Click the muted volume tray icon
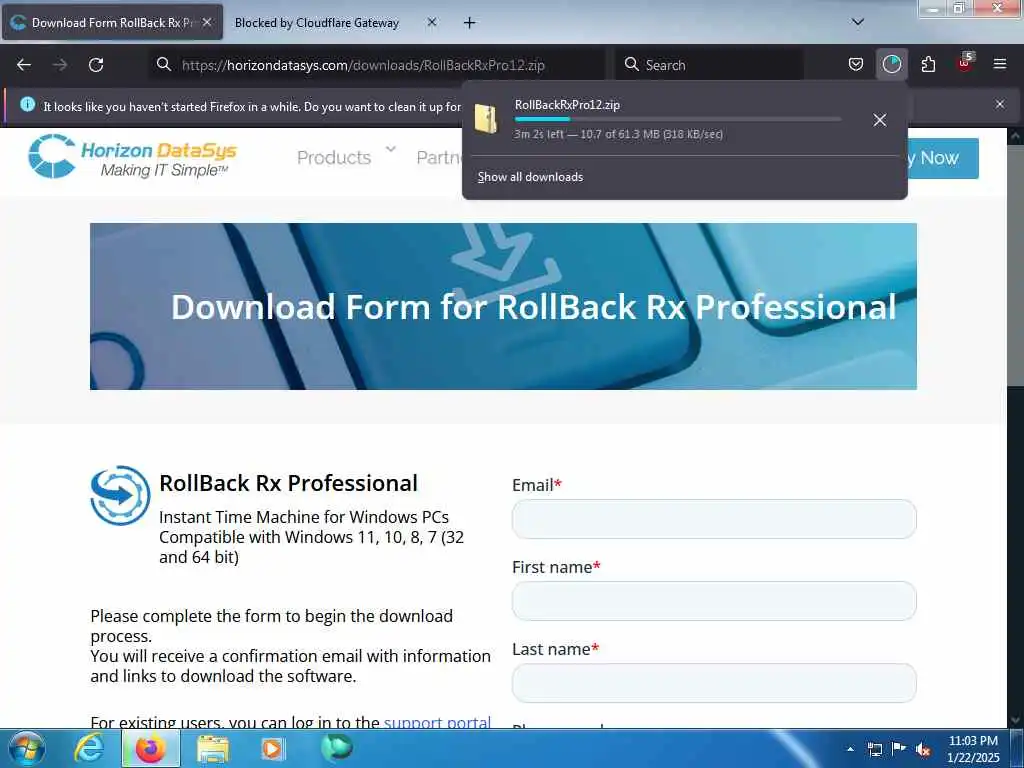This screenshot has height=768, width=1024. click(923, 750)
